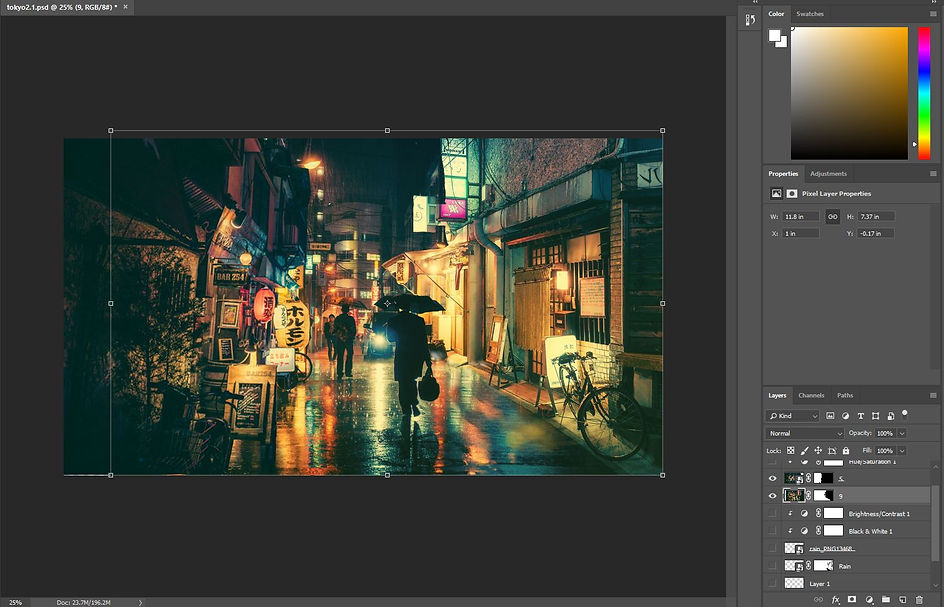Open the Fill slider dropdown arrow
This screenshot has width=944, height=607.
tap(902, 450)
